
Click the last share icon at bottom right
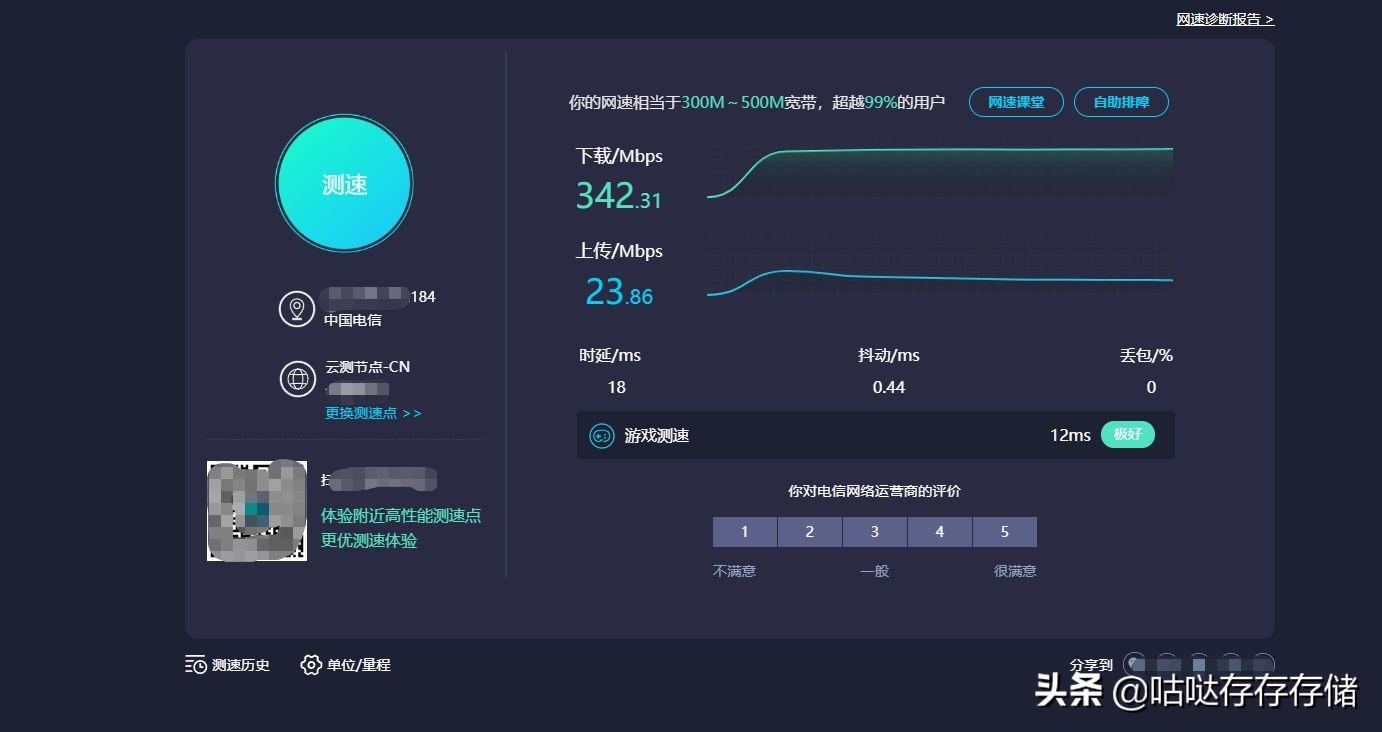pyautogui.click(x=1263, y=664)
